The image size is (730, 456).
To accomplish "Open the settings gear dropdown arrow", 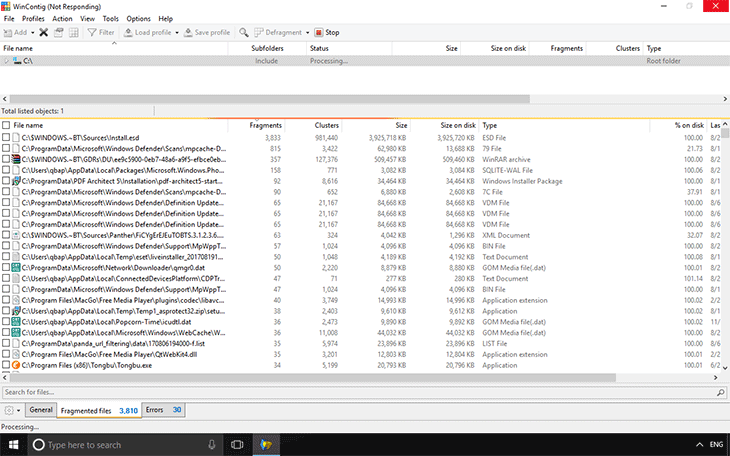I will click(19, 410).
